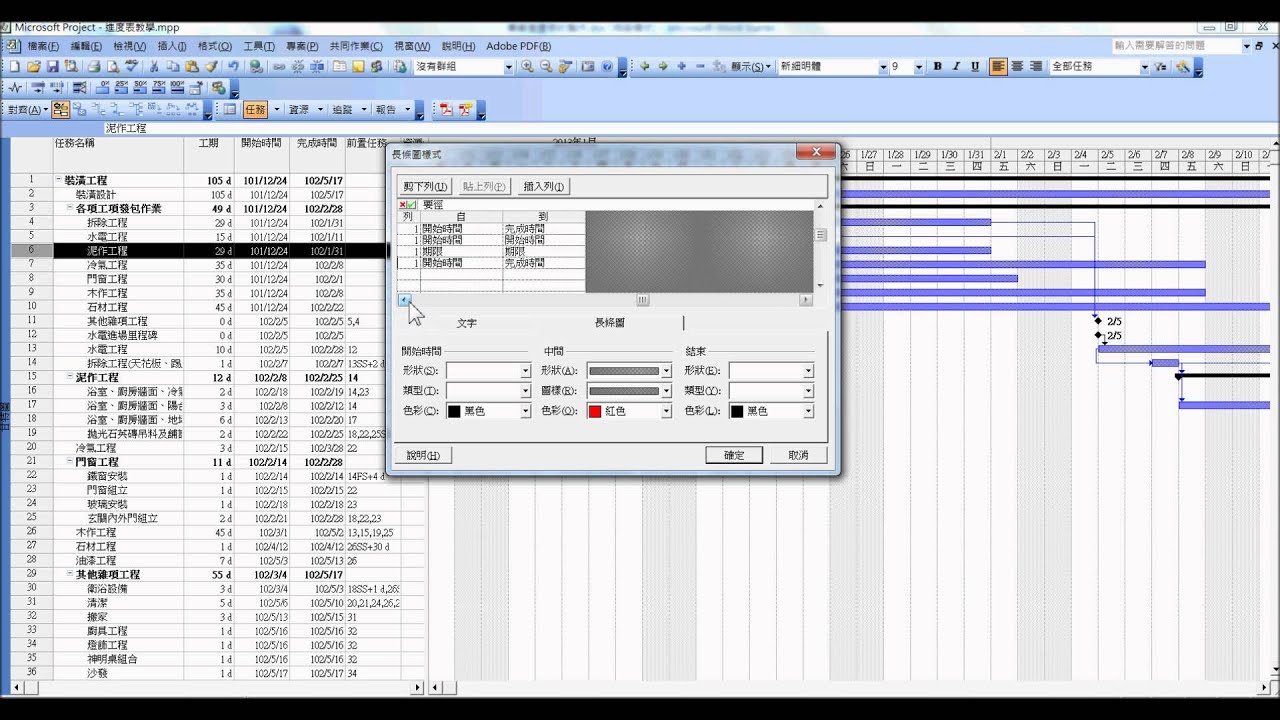Open the 全部任務 filter dropdown
1280x720 pixels.
pos(1144,66)
